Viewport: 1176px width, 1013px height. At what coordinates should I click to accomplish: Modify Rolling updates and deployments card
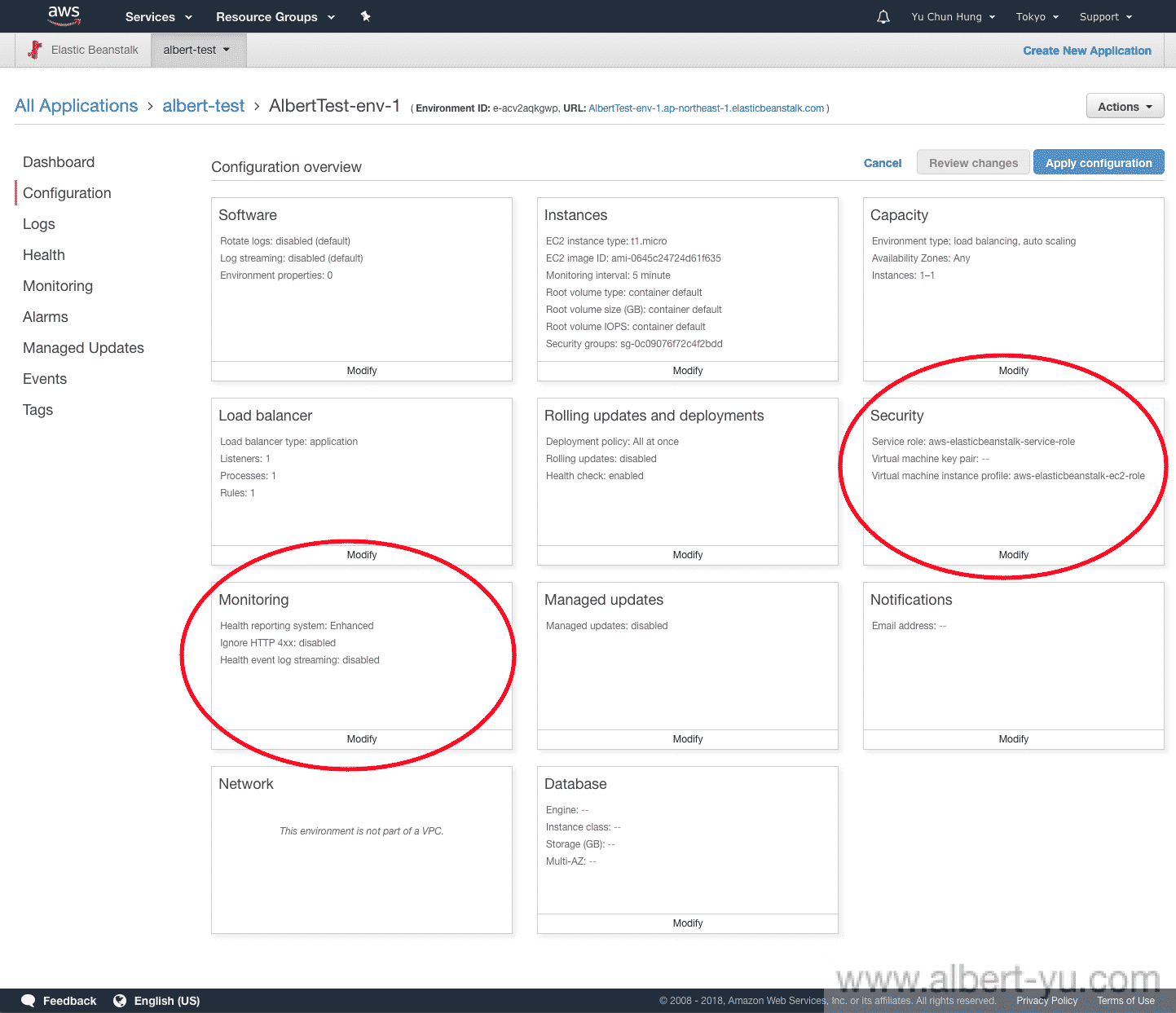pyautogui.click(x=688, y=555)
